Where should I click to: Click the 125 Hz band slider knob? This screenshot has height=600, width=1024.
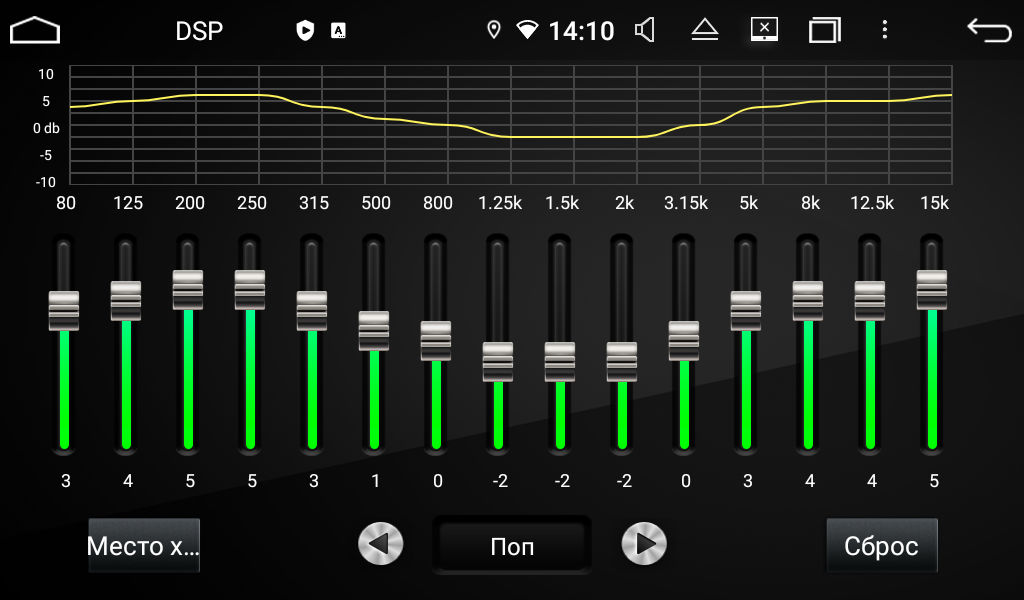point(126,301)
